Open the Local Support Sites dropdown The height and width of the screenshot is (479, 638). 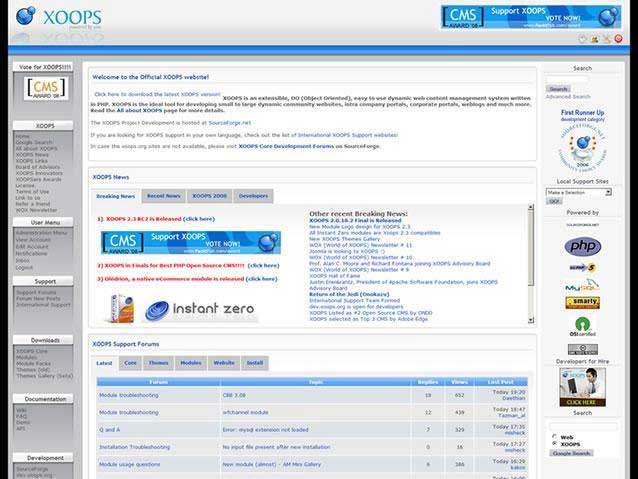[579, 192]
